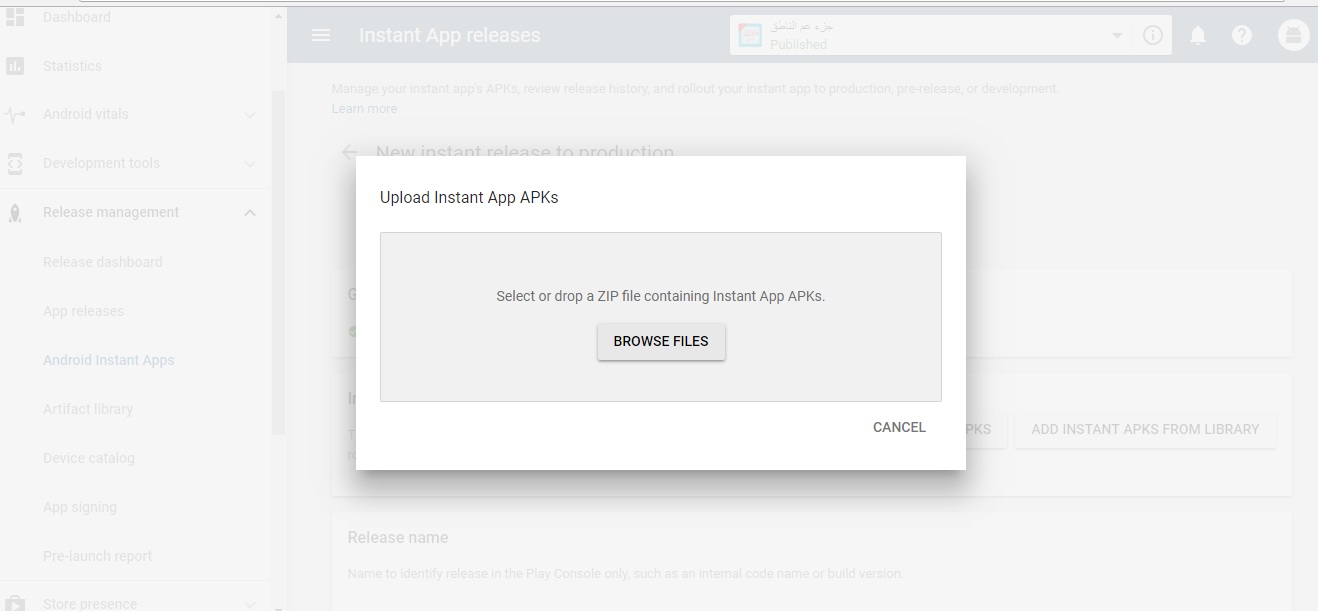
Task: Open Pre-launch report in sidebar
Action: pos(97,556)
